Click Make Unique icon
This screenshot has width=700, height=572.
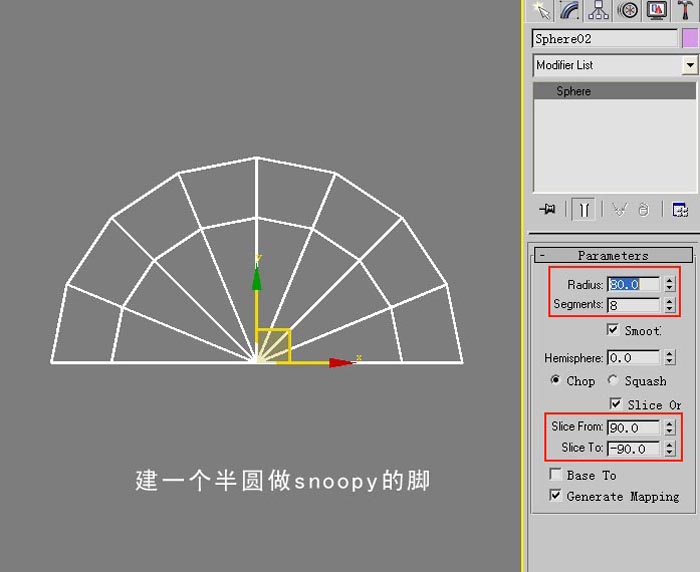[x=619, y=209]
